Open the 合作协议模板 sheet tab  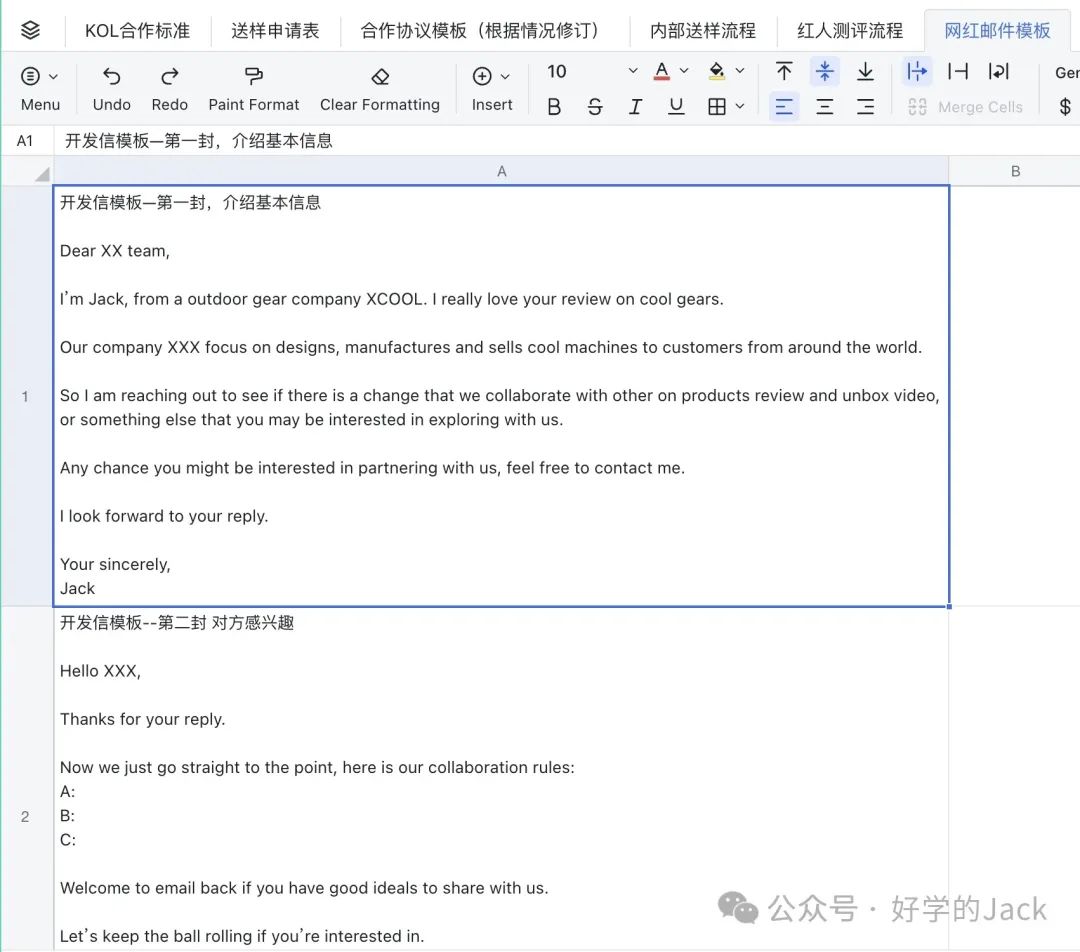click(484, 30)
